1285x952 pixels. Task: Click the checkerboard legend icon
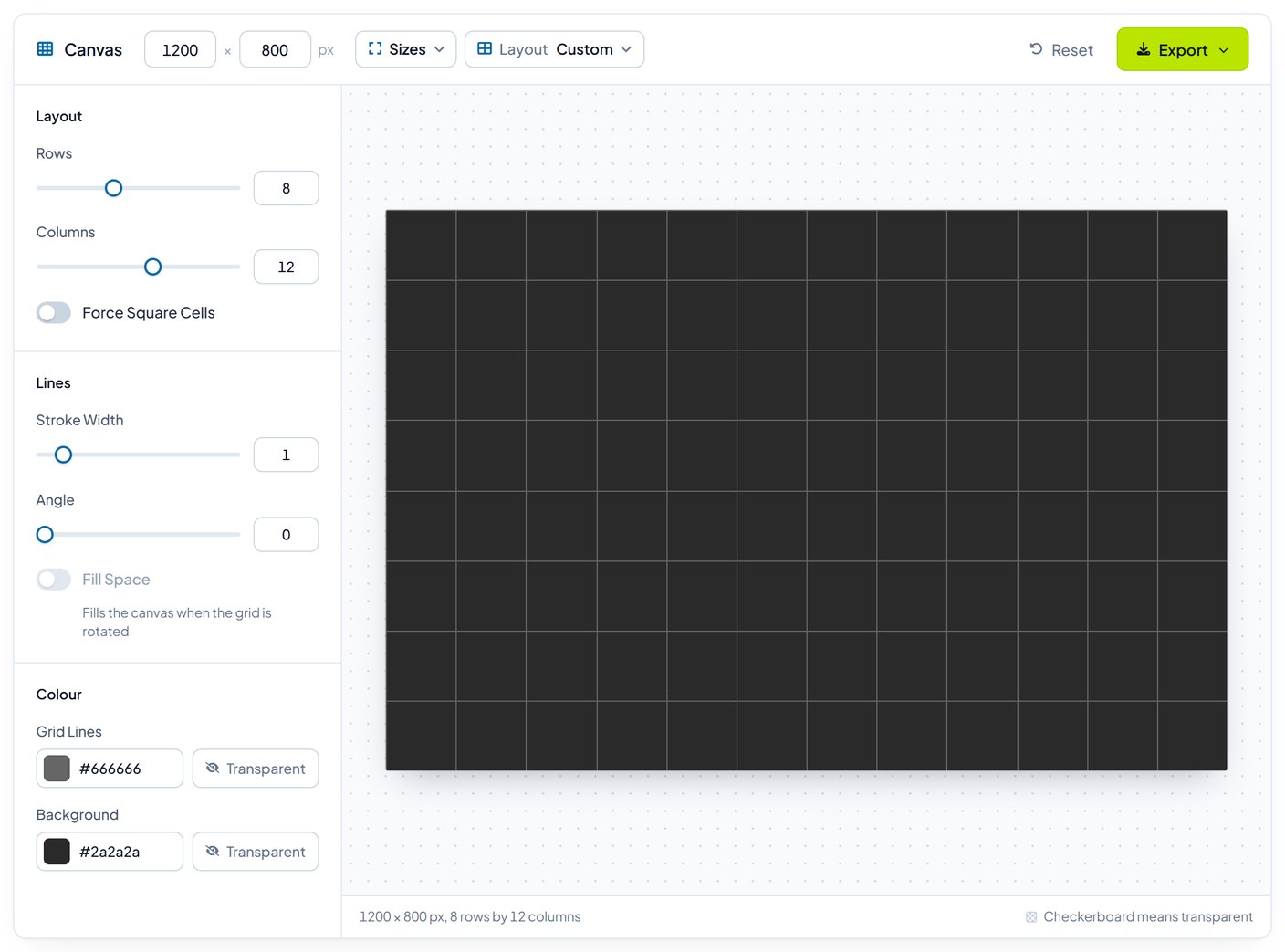coord(1031,916)
